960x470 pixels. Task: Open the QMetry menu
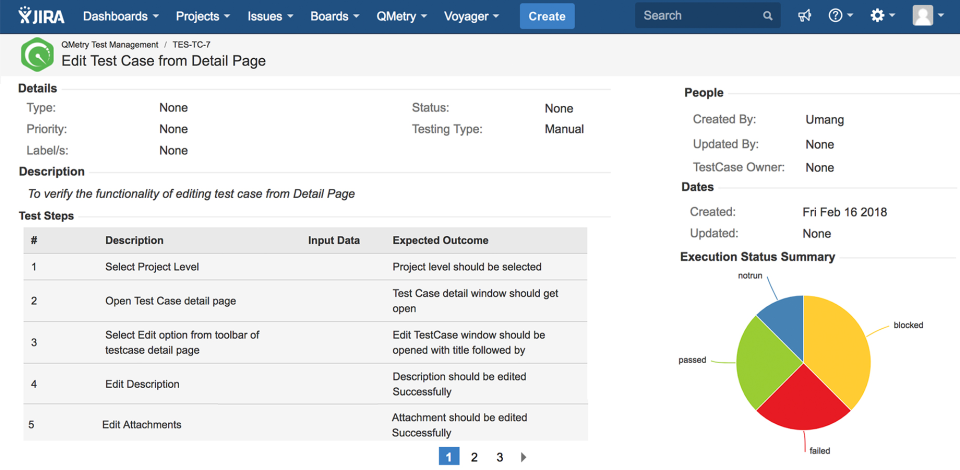[402, 16]
